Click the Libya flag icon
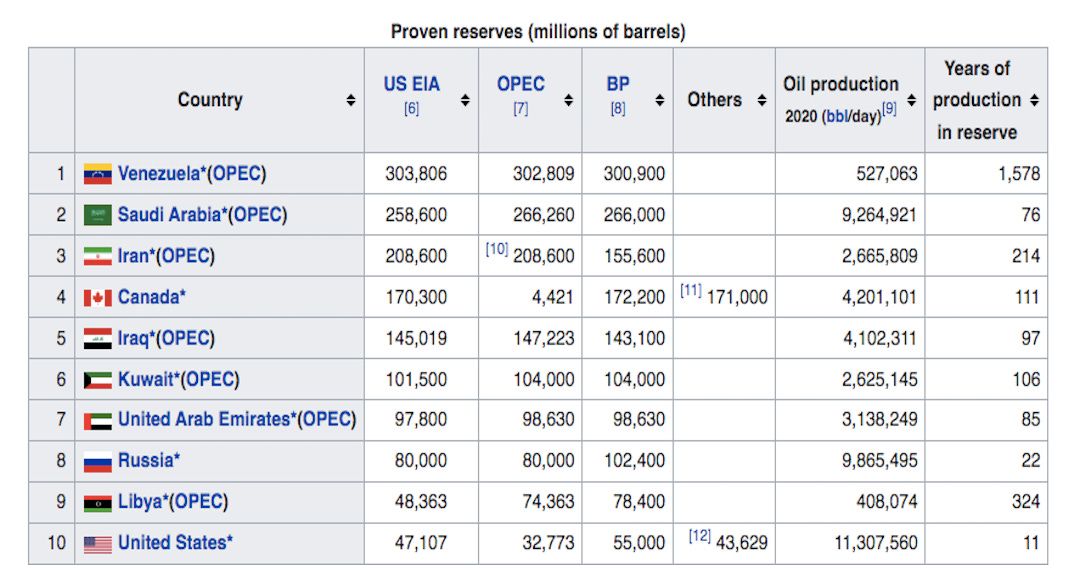 98,503
